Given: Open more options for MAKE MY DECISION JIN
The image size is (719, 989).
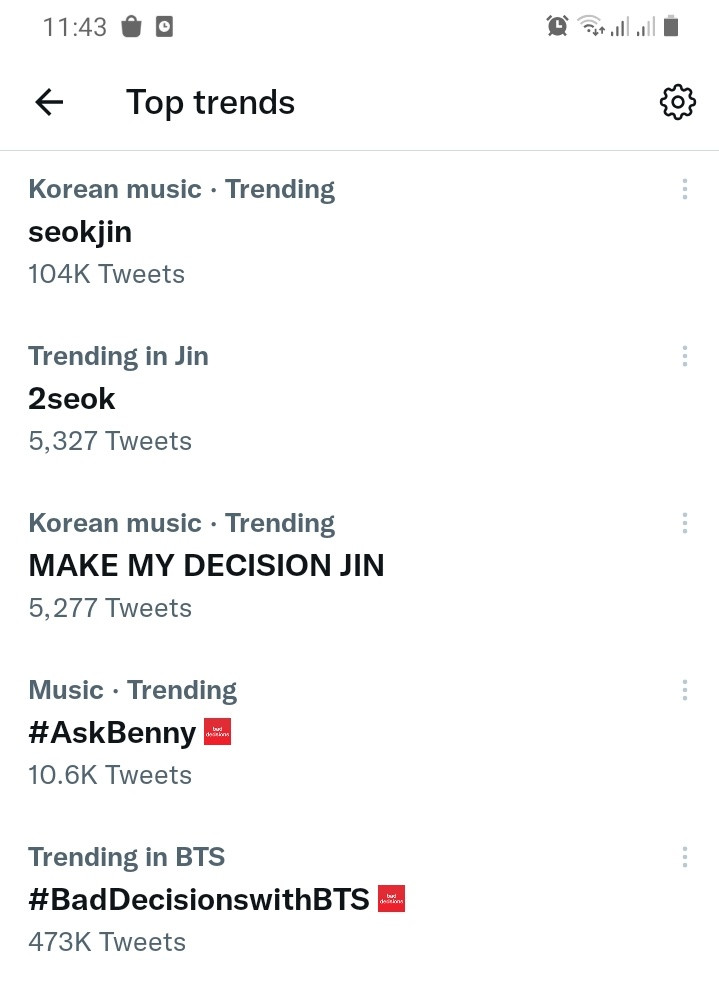Looking at the screenshot, I should [684, 523].
